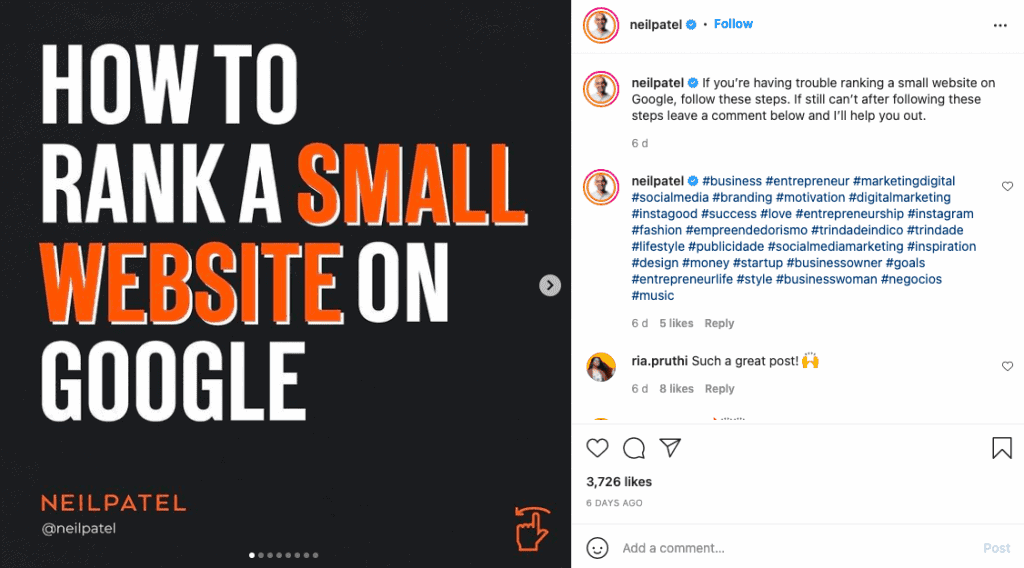The width and height of the screenshot is (1024, 568).
Task: Save post with the bookmark icon
Action: (x=1001, y=448)
